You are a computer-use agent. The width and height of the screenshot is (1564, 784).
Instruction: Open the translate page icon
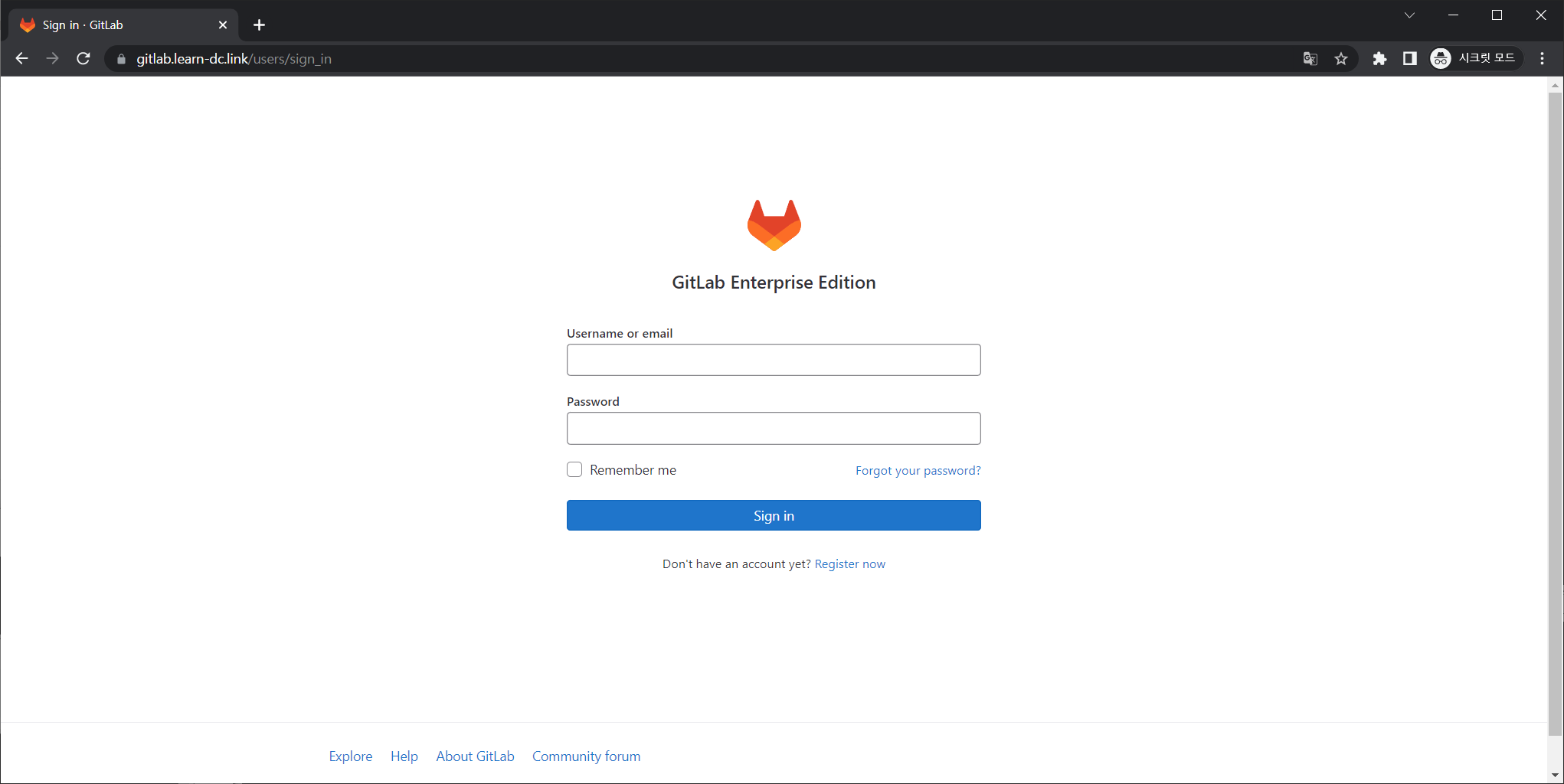(1310, 59)
